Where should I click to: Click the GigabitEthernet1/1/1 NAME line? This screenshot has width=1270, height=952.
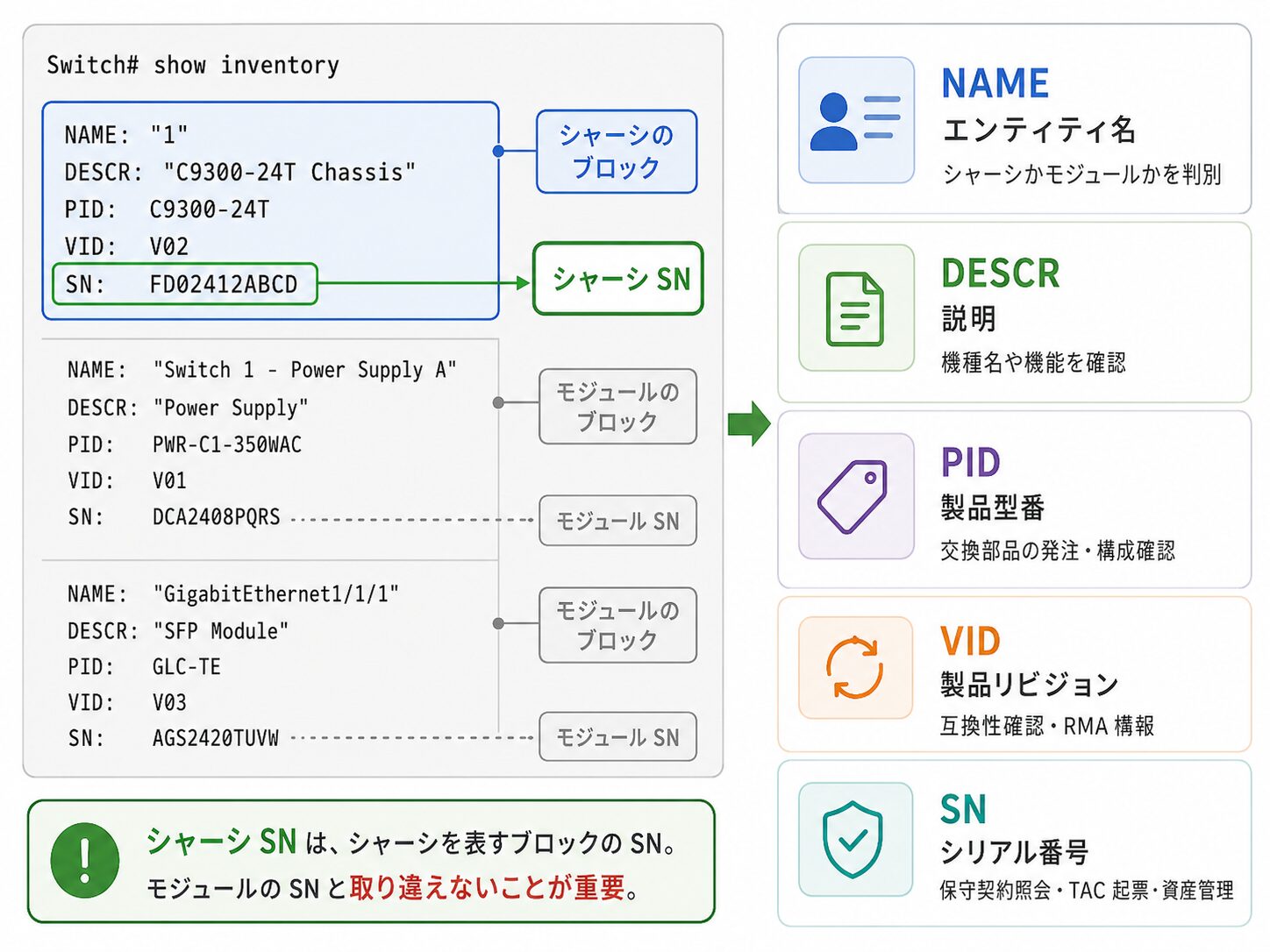[232, 593]
